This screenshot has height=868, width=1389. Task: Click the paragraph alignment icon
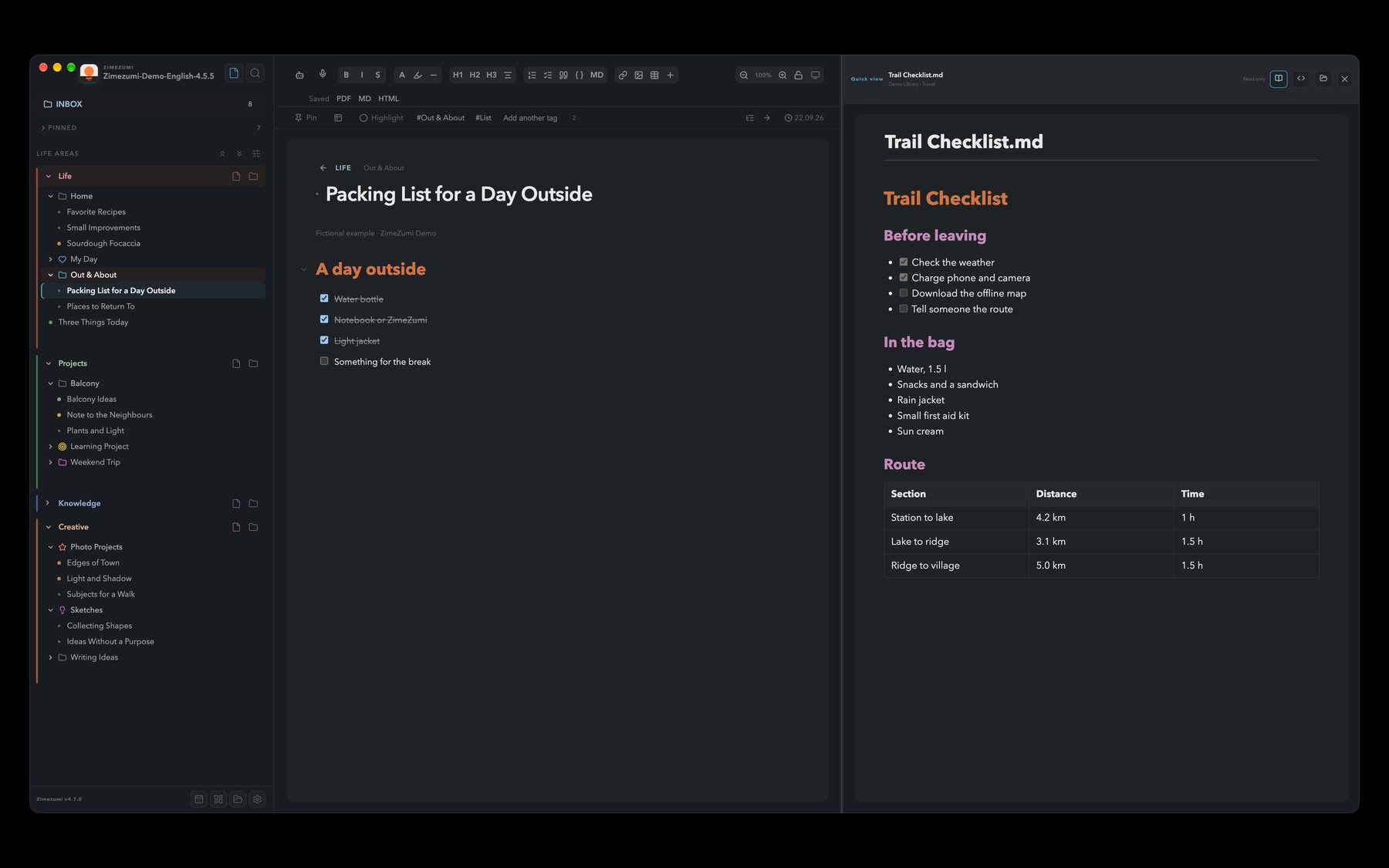pos(508,75)
